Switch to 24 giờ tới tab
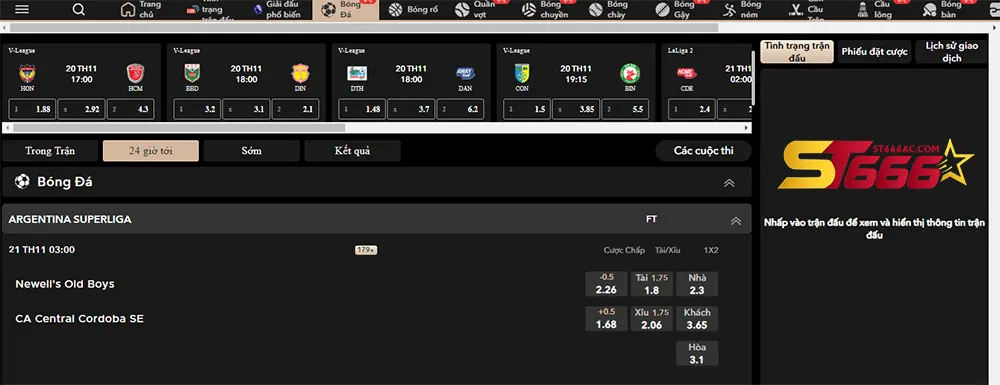Screen dimensions: 1000x385 tap(151, 151)
